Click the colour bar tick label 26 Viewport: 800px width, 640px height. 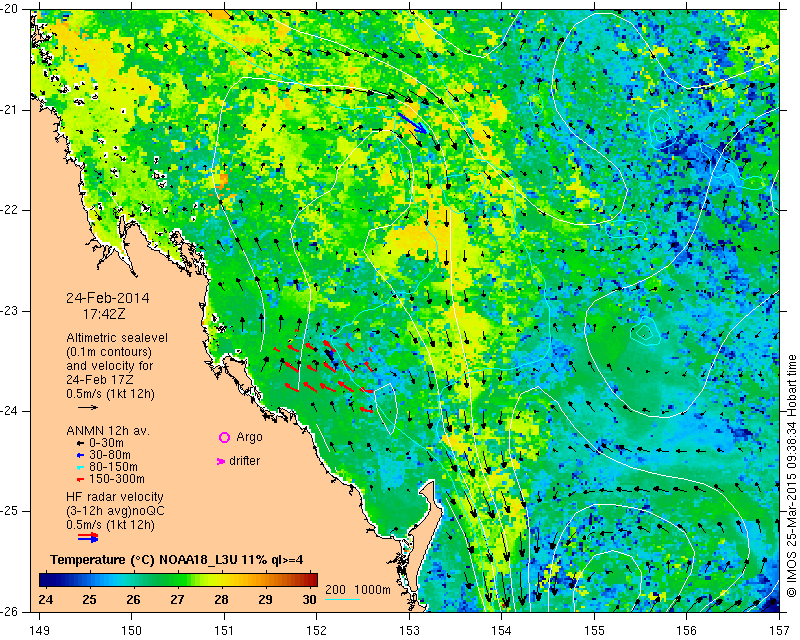(133, 600)
